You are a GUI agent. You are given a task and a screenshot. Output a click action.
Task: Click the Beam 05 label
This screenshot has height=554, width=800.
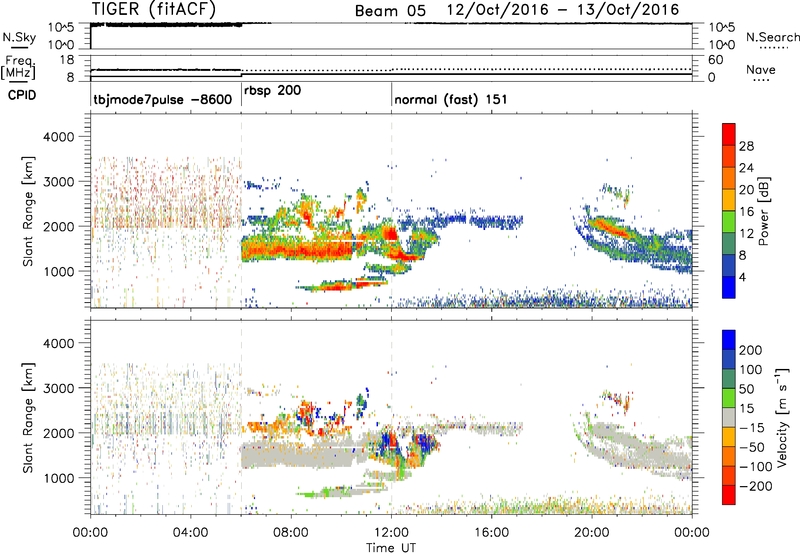(x=390, y=11)
